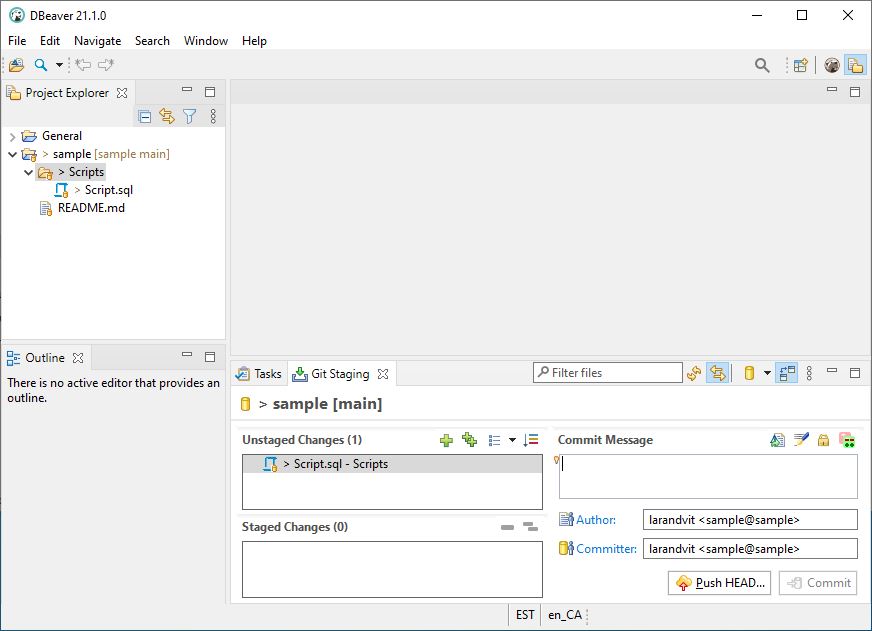This screenshot has height=631, width=872.
Task: Maximize the Outline panel
Action: pos(210,357)
